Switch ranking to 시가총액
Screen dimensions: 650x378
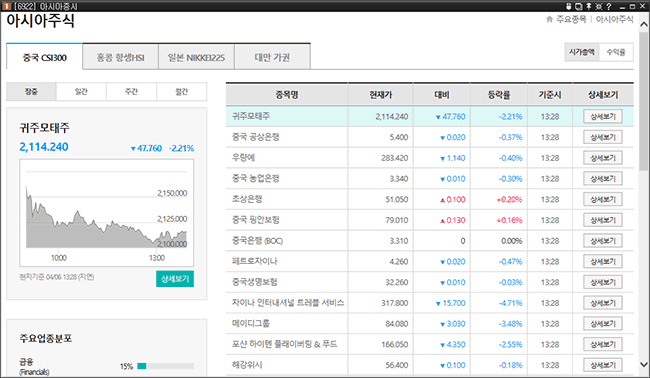click(582, 52)
